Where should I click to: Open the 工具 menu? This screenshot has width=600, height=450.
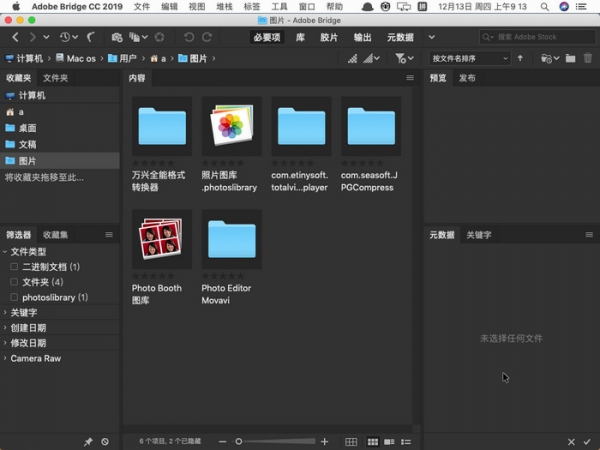[x=279, y=7]
